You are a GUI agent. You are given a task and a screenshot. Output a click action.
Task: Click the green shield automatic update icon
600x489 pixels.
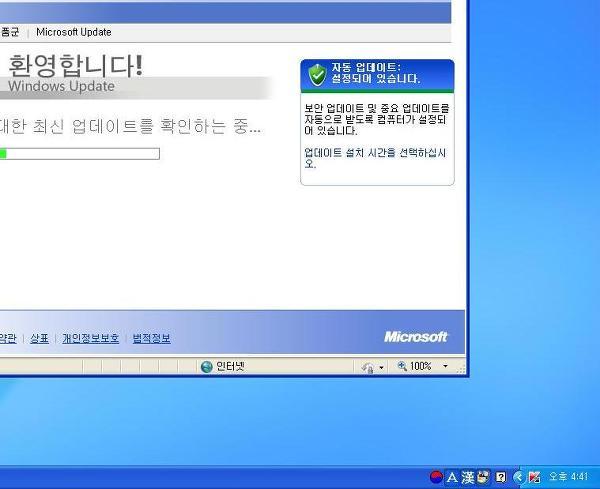tap(317, 75)
